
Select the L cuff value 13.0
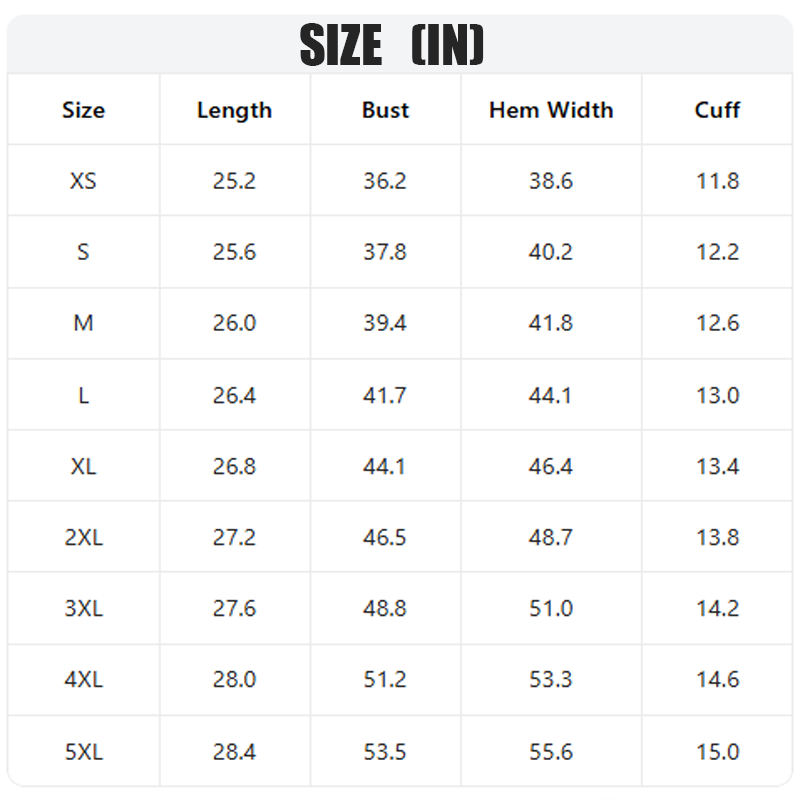tap(717, 395)
